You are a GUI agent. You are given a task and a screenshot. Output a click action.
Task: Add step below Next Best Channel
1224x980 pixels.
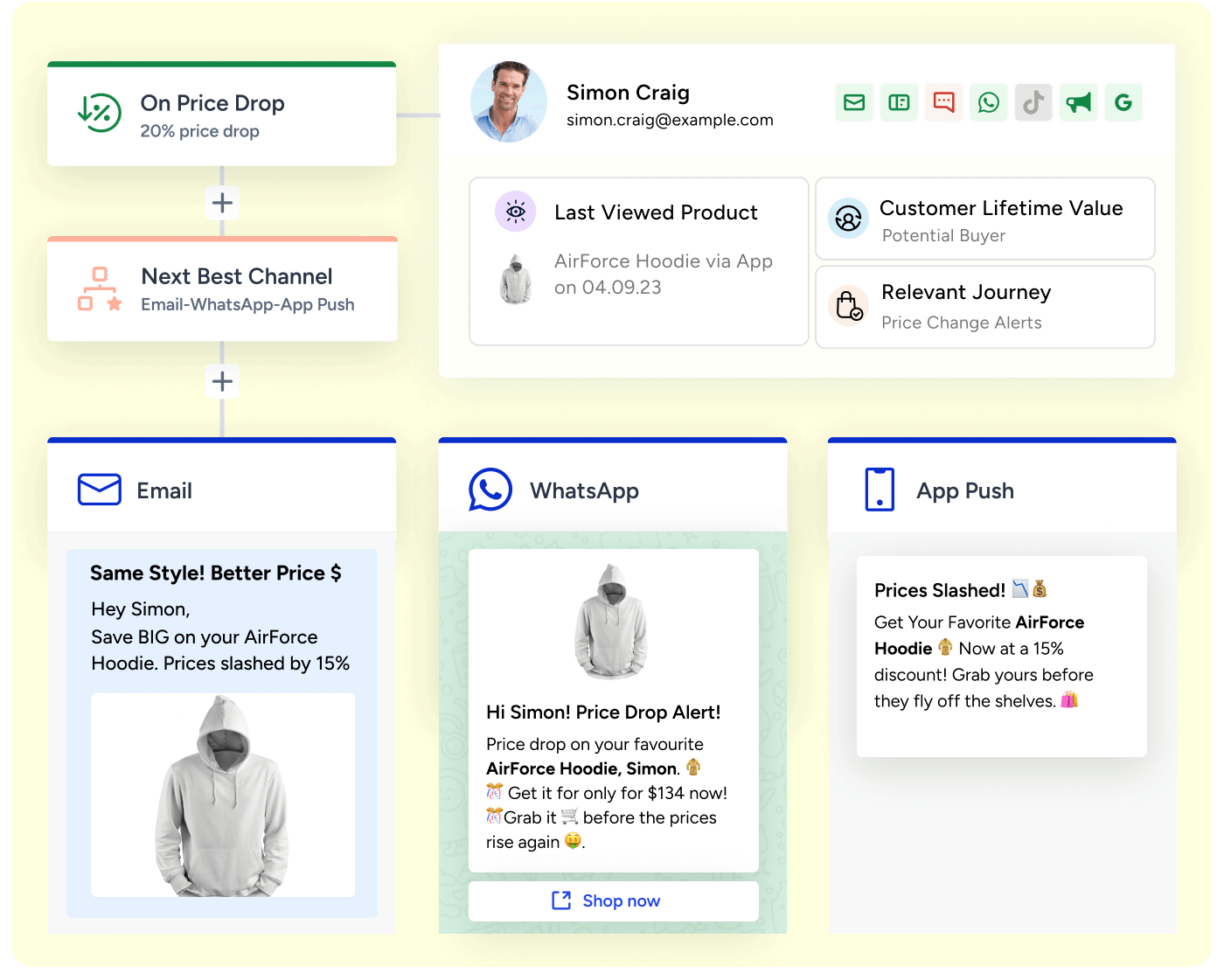[222, 381]
